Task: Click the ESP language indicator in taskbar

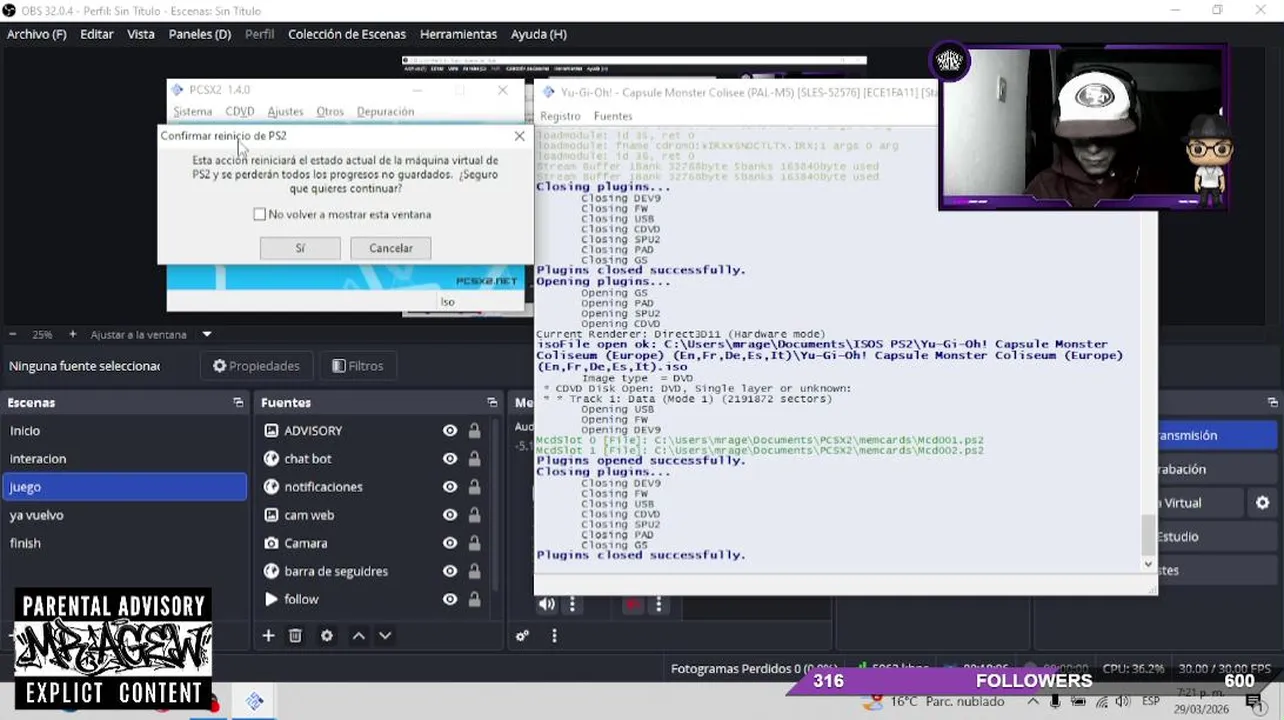Action: coord(1151,701)
